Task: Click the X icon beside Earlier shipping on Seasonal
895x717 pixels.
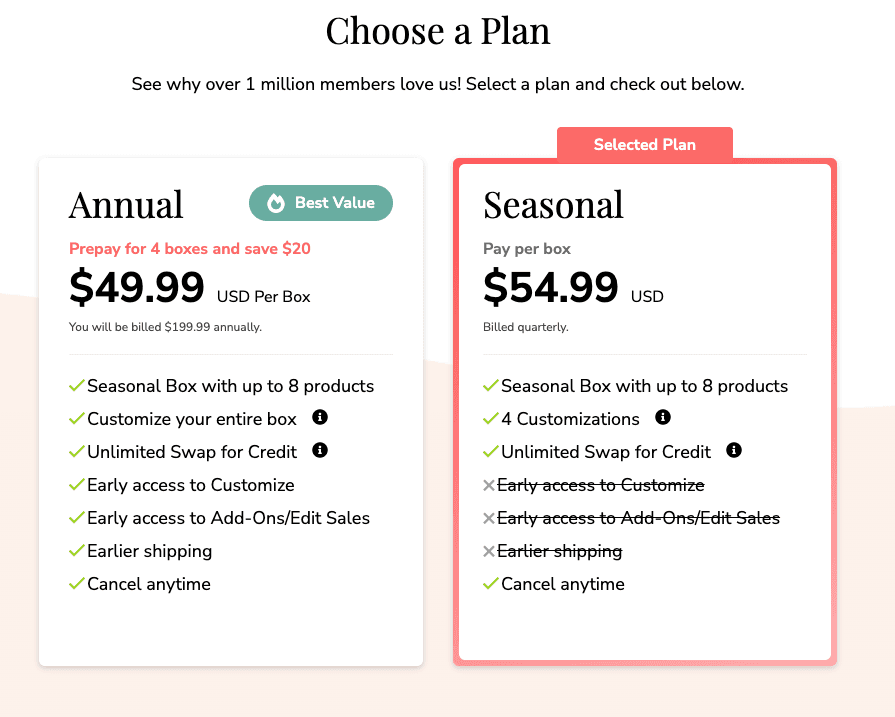Action: pos(489,551)
